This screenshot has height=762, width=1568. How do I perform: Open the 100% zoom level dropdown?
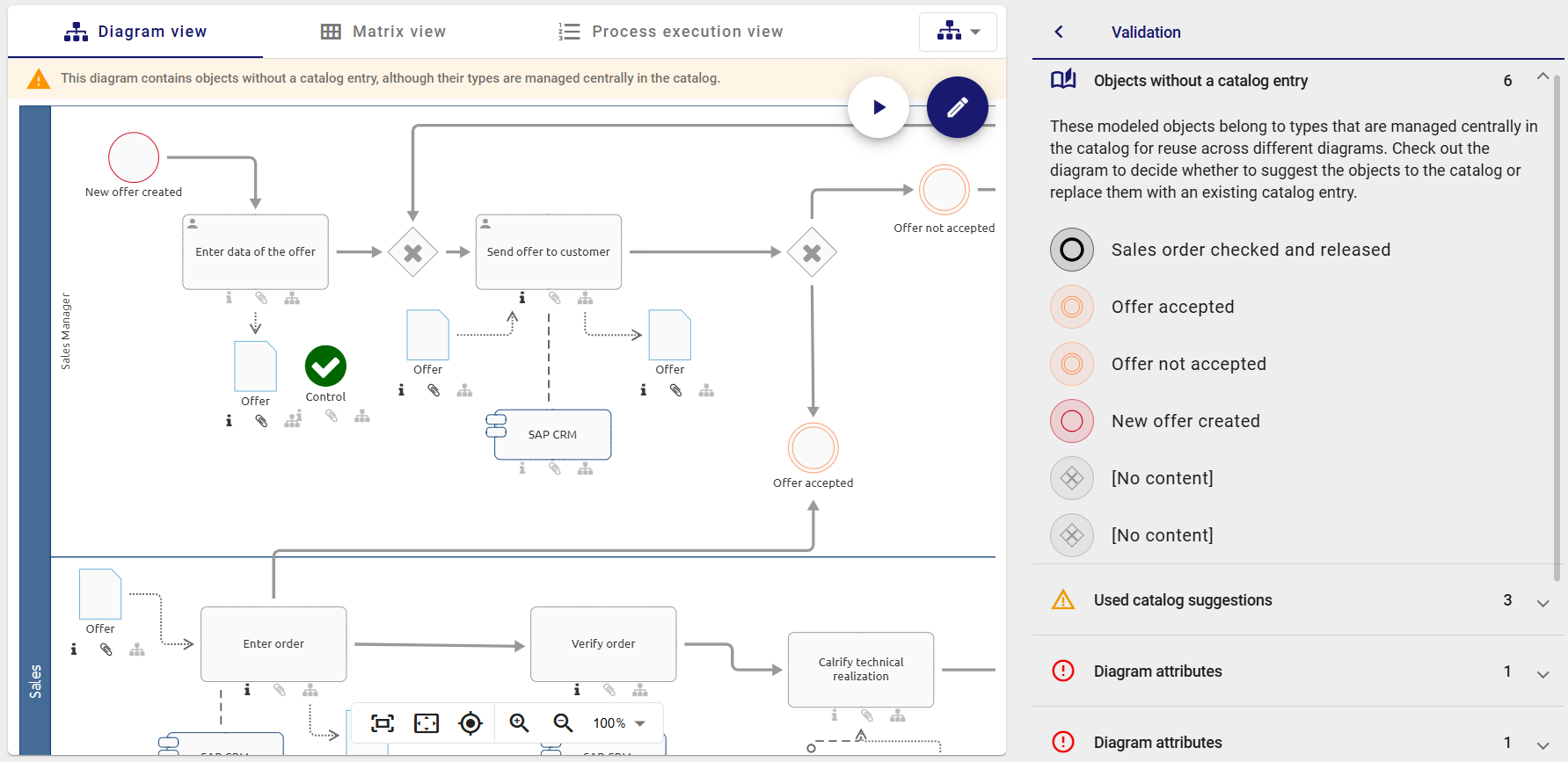620,723
